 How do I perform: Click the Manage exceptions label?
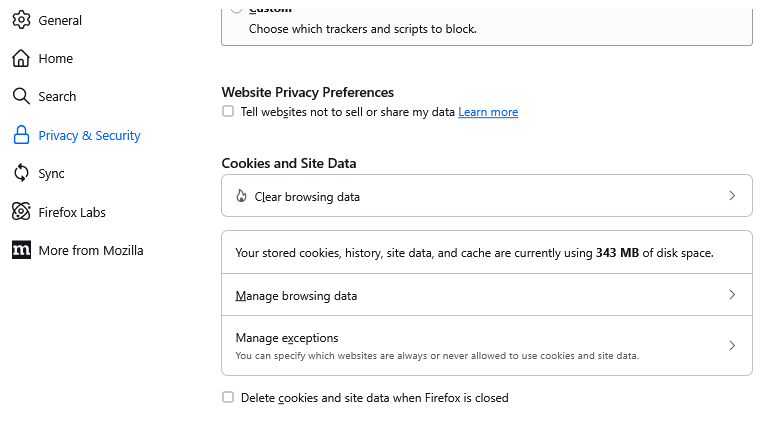pos(287,338)
